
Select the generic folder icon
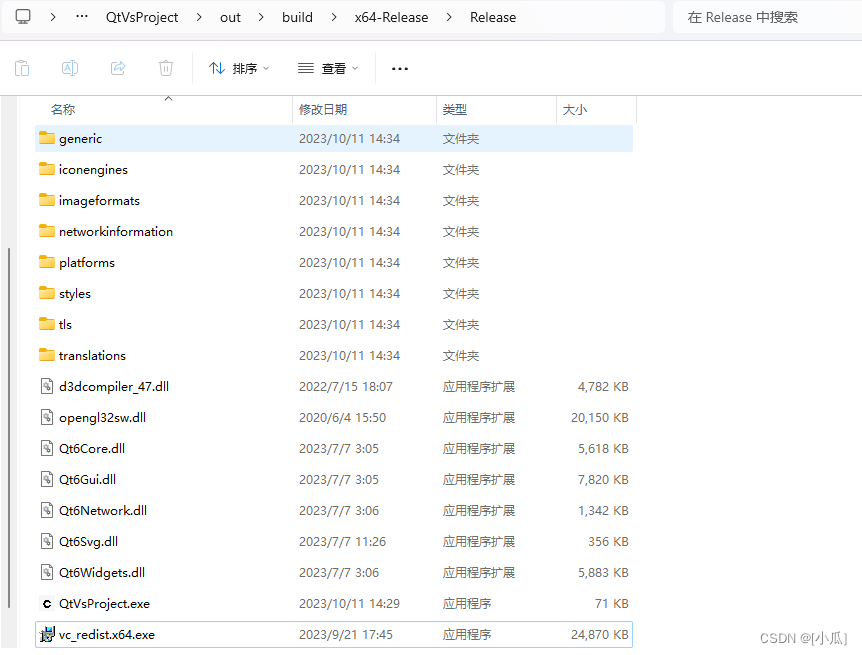coord(47,138)
